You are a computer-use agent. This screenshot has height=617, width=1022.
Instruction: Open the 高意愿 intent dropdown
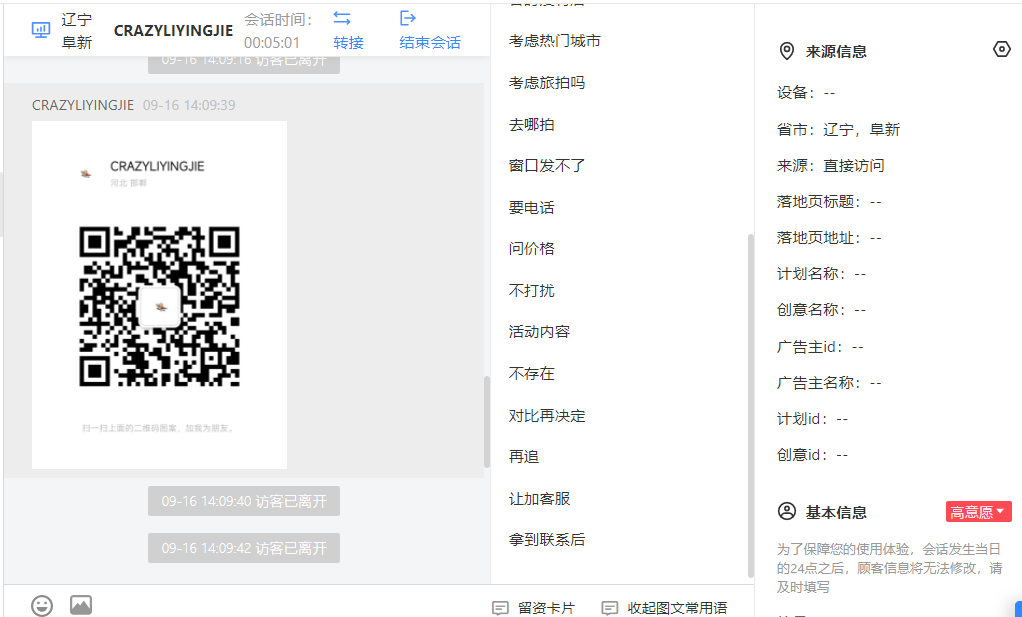978,512
